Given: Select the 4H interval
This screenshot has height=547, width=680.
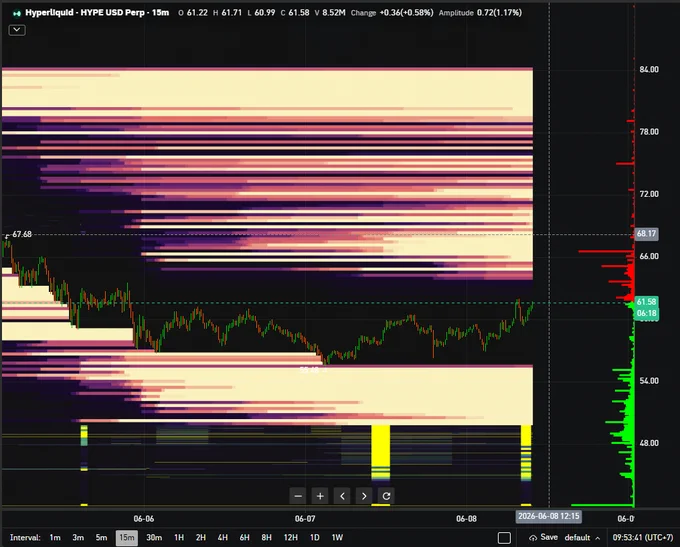Looking at the screenshot, I should coord(222,537).
